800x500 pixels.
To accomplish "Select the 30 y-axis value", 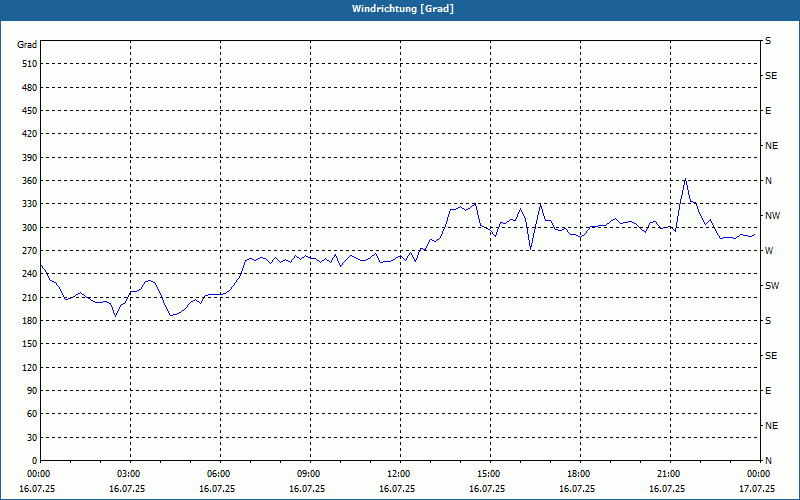I will [x=32, y=438].
